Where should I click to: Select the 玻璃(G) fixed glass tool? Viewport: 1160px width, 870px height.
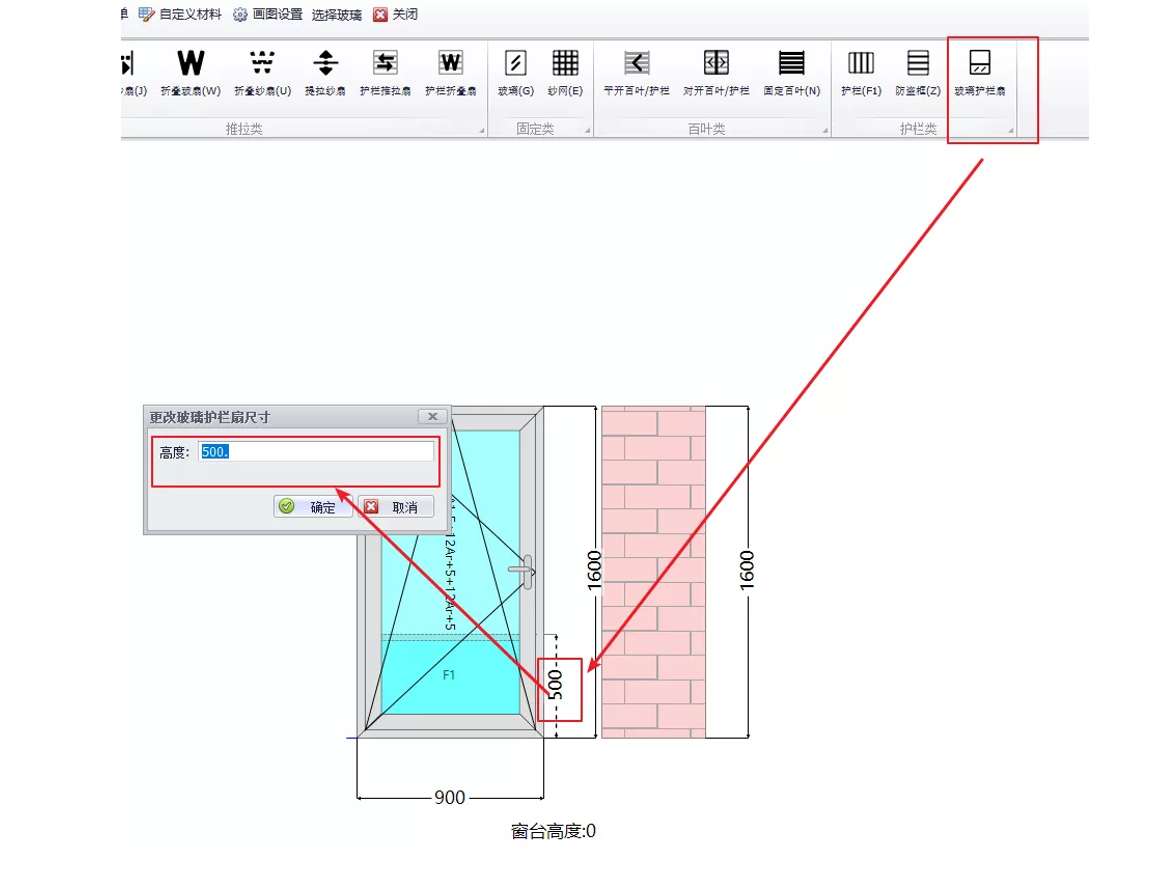[x=515, y=71]
